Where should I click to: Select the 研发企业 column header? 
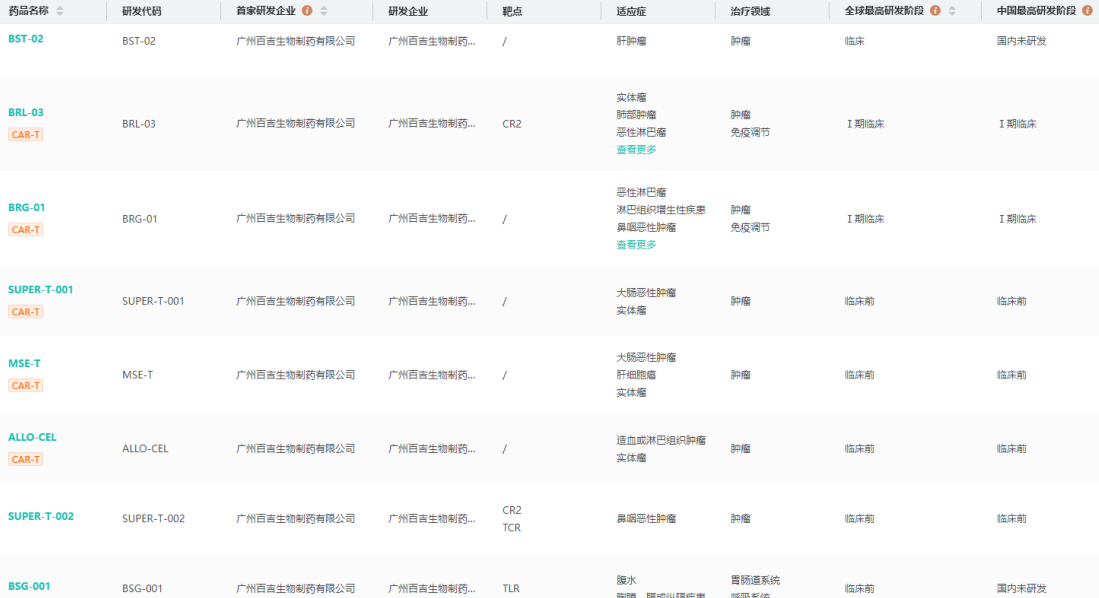click(408, 11)
